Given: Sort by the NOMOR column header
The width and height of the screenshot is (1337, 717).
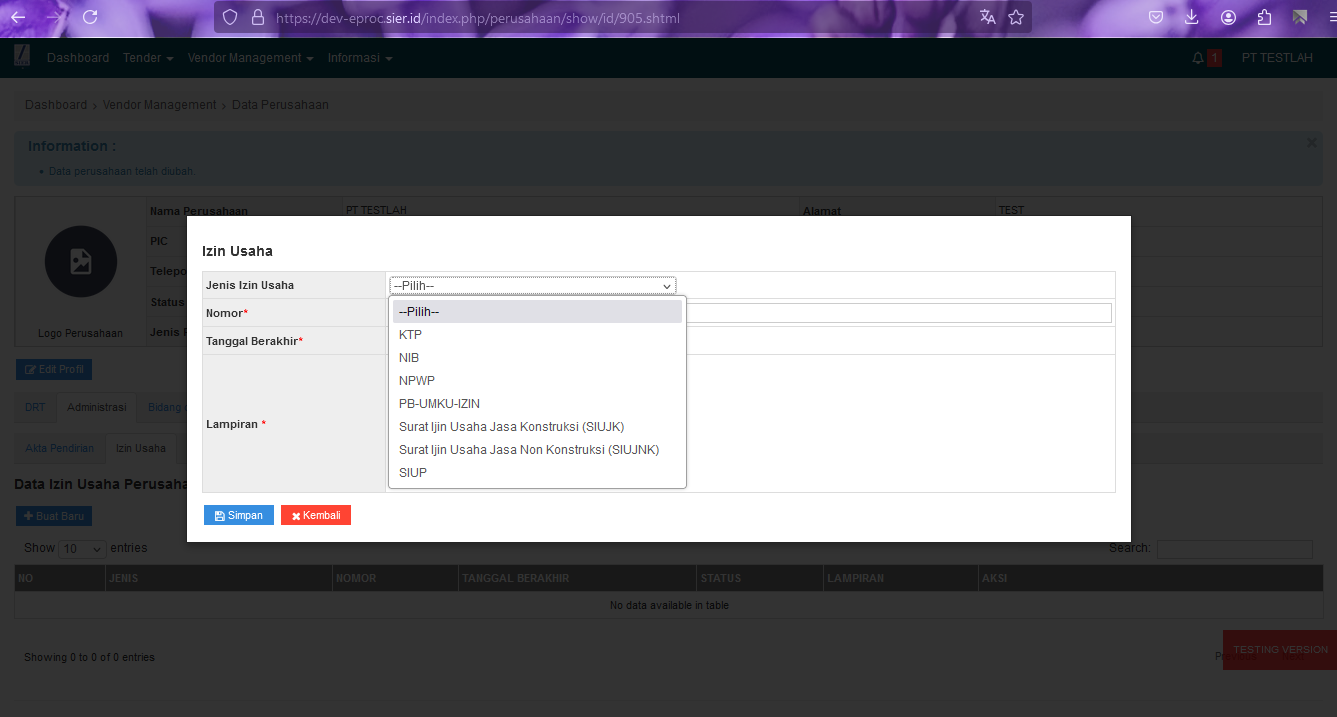Looking at the screenshot, I should coord(395,578).
